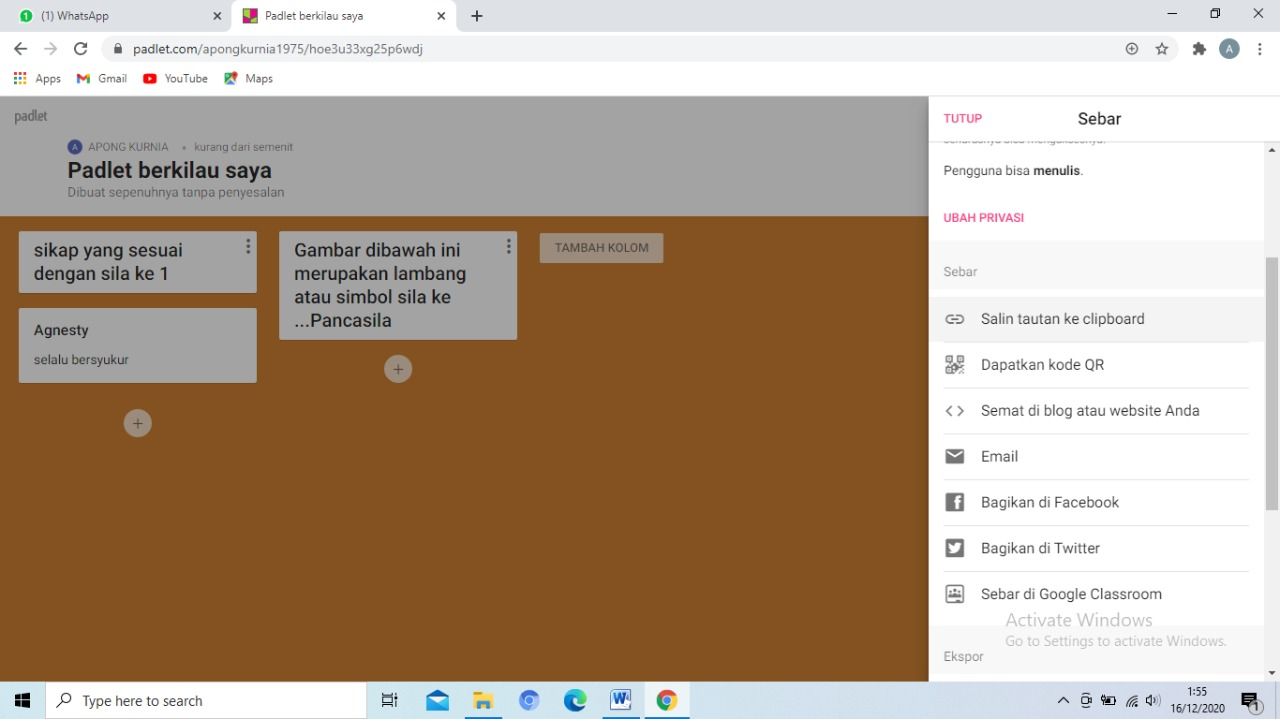Open three-dot menu of Pancasila column
Viewport: 1280px width, 719px height.
(x=508, y=247)
